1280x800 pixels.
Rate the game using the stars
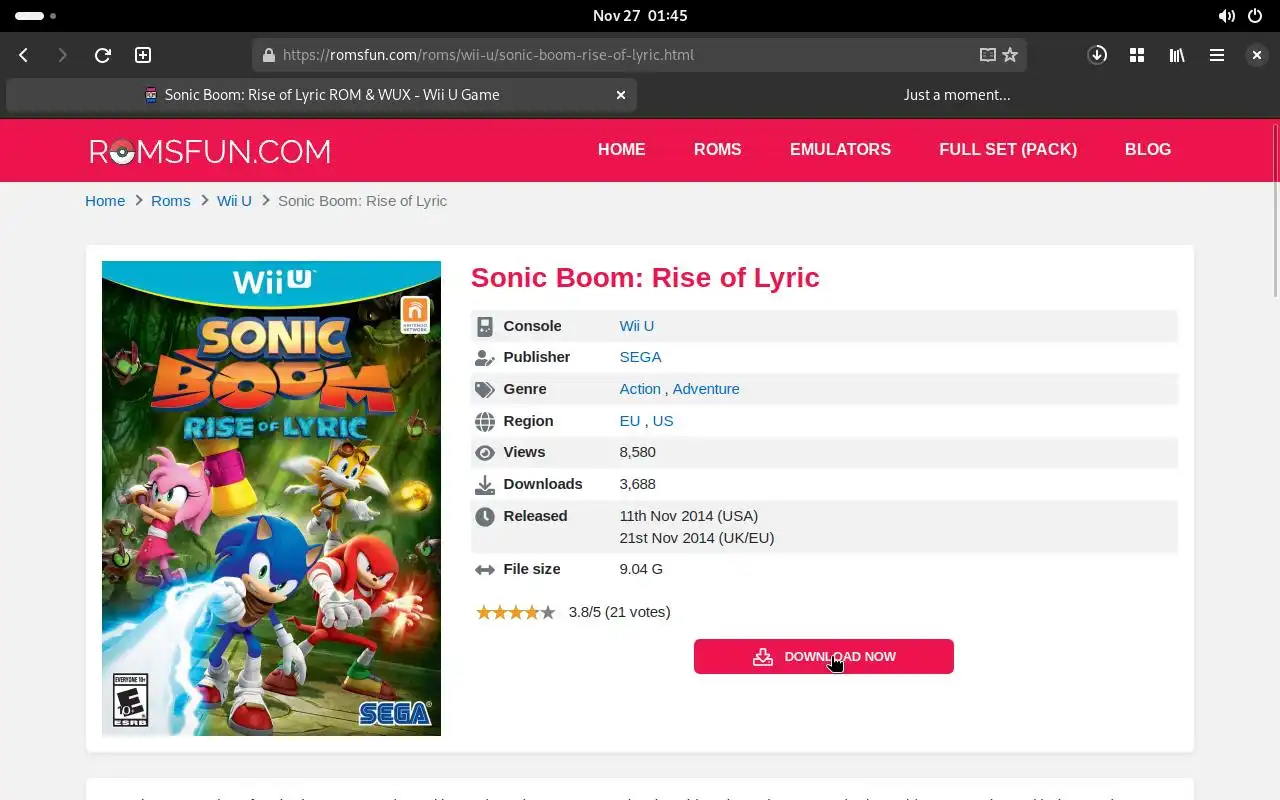click(515, 612)
